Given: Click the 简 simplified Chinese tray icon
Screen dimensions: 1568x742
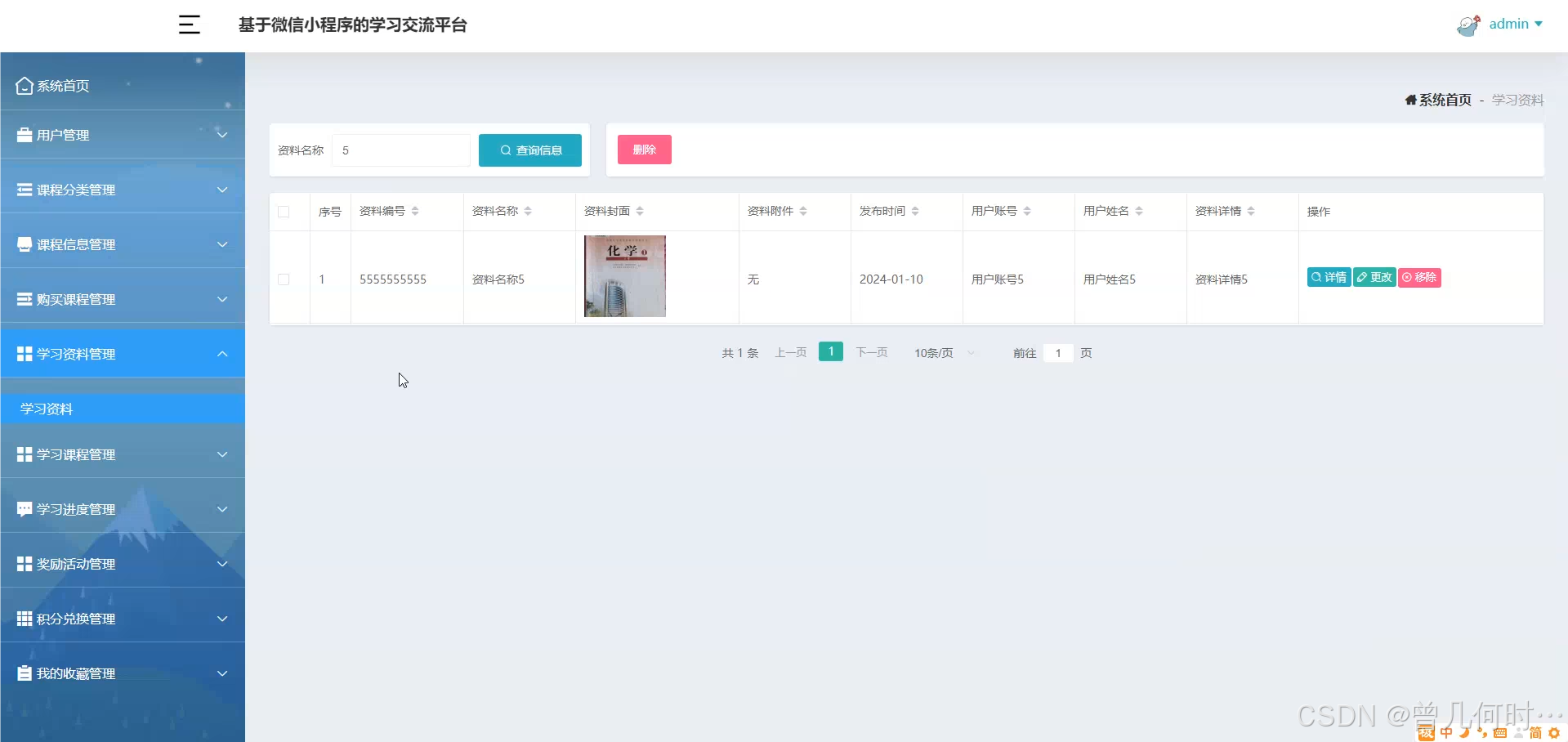Looking at the screenshot, I should coord(1536,733).
